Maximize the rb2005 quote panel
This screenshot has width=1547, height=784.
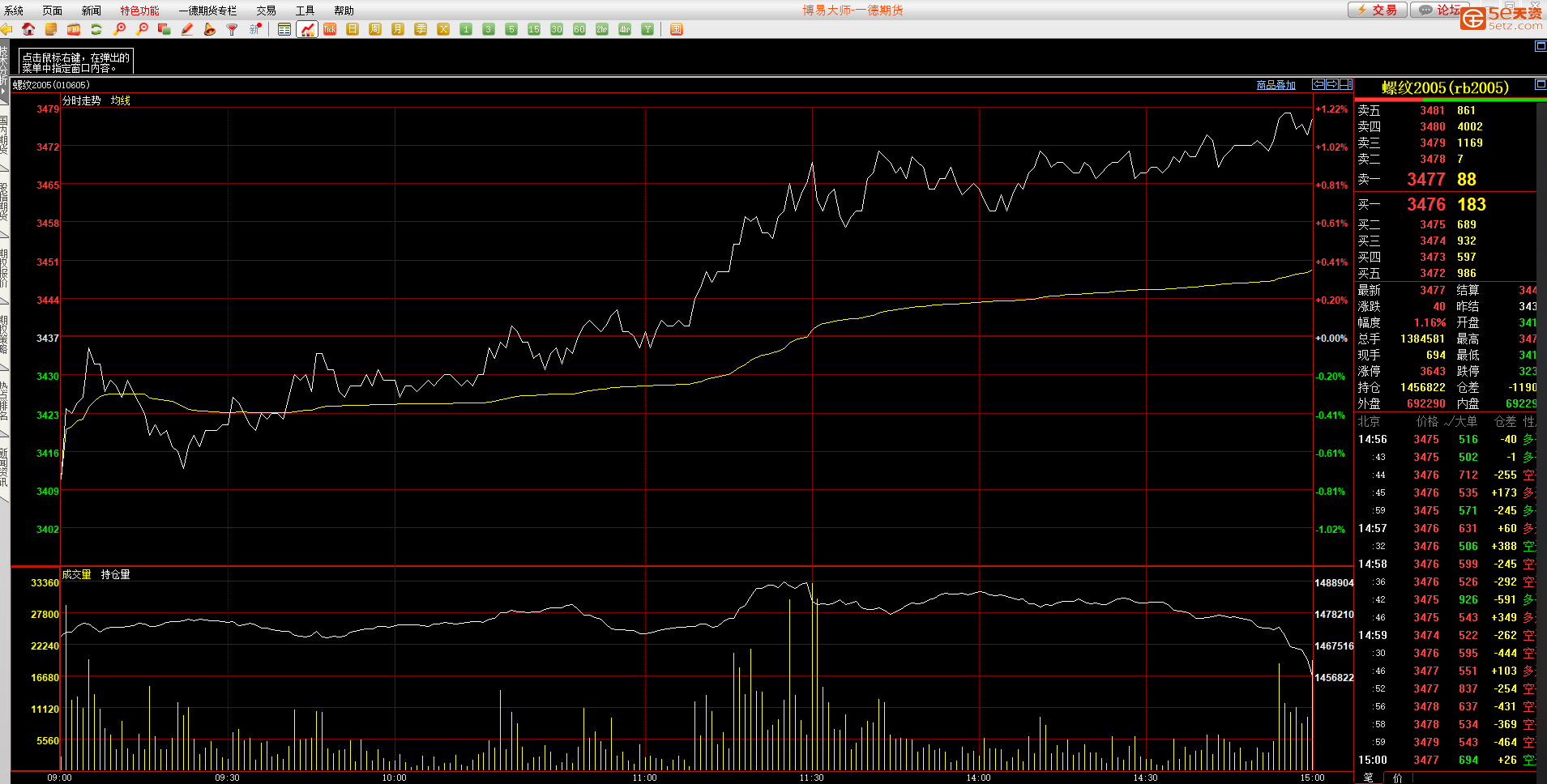[1540, 84]
